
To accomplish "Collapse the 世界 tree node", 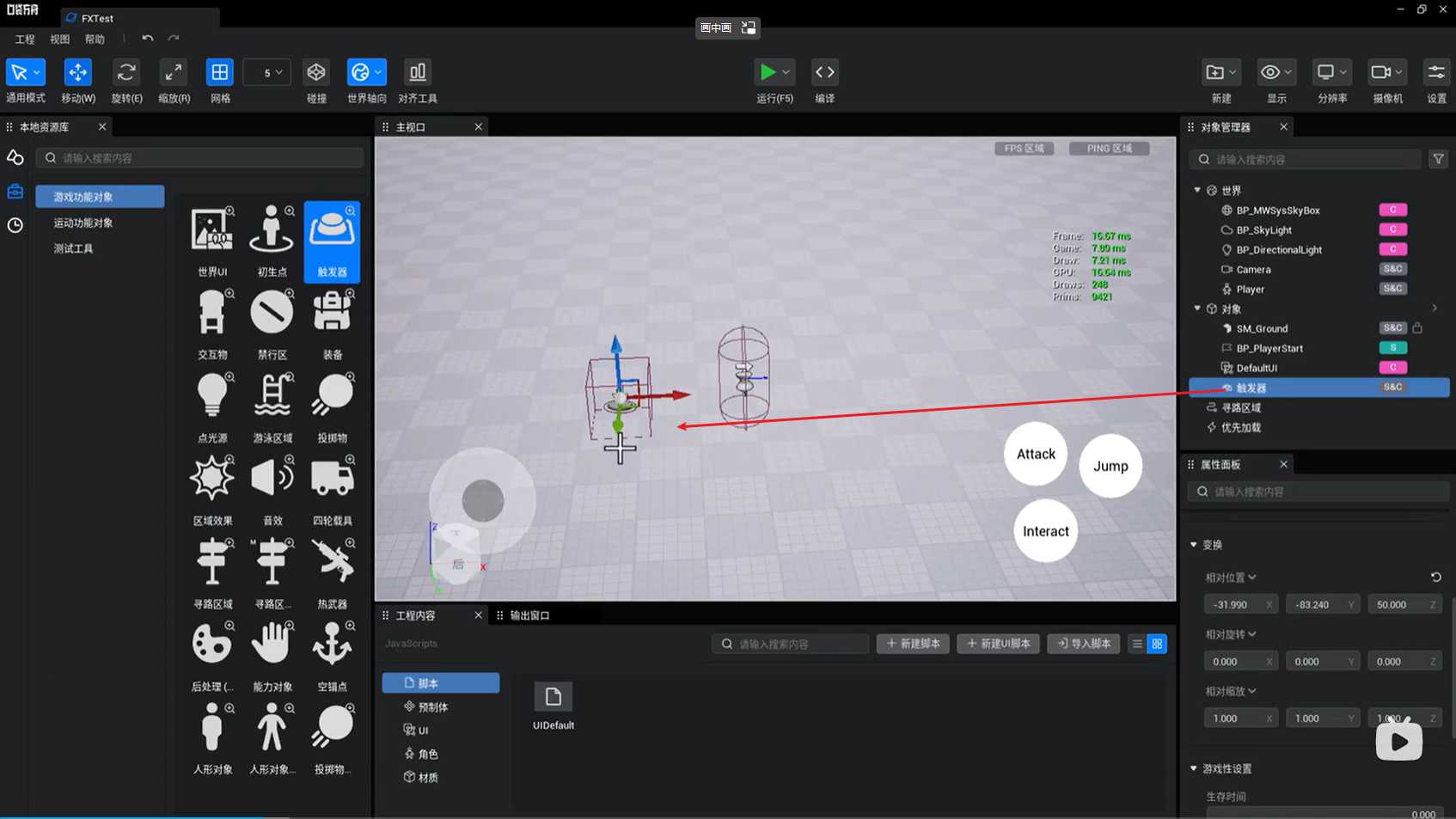I will pos(1197,190).
